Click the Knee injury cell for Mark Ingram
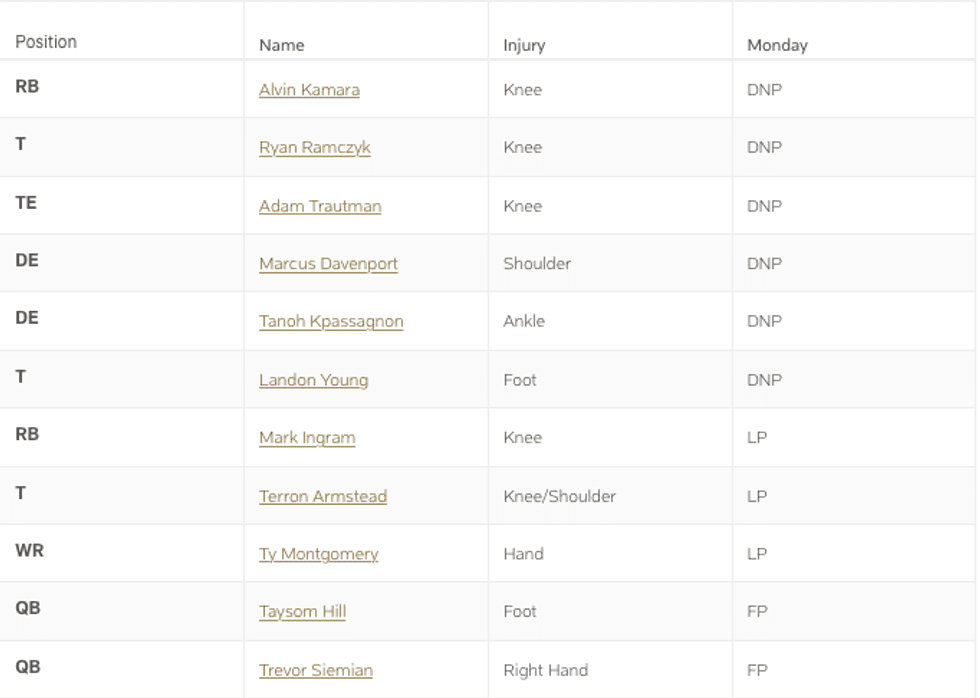 [524, 437]
